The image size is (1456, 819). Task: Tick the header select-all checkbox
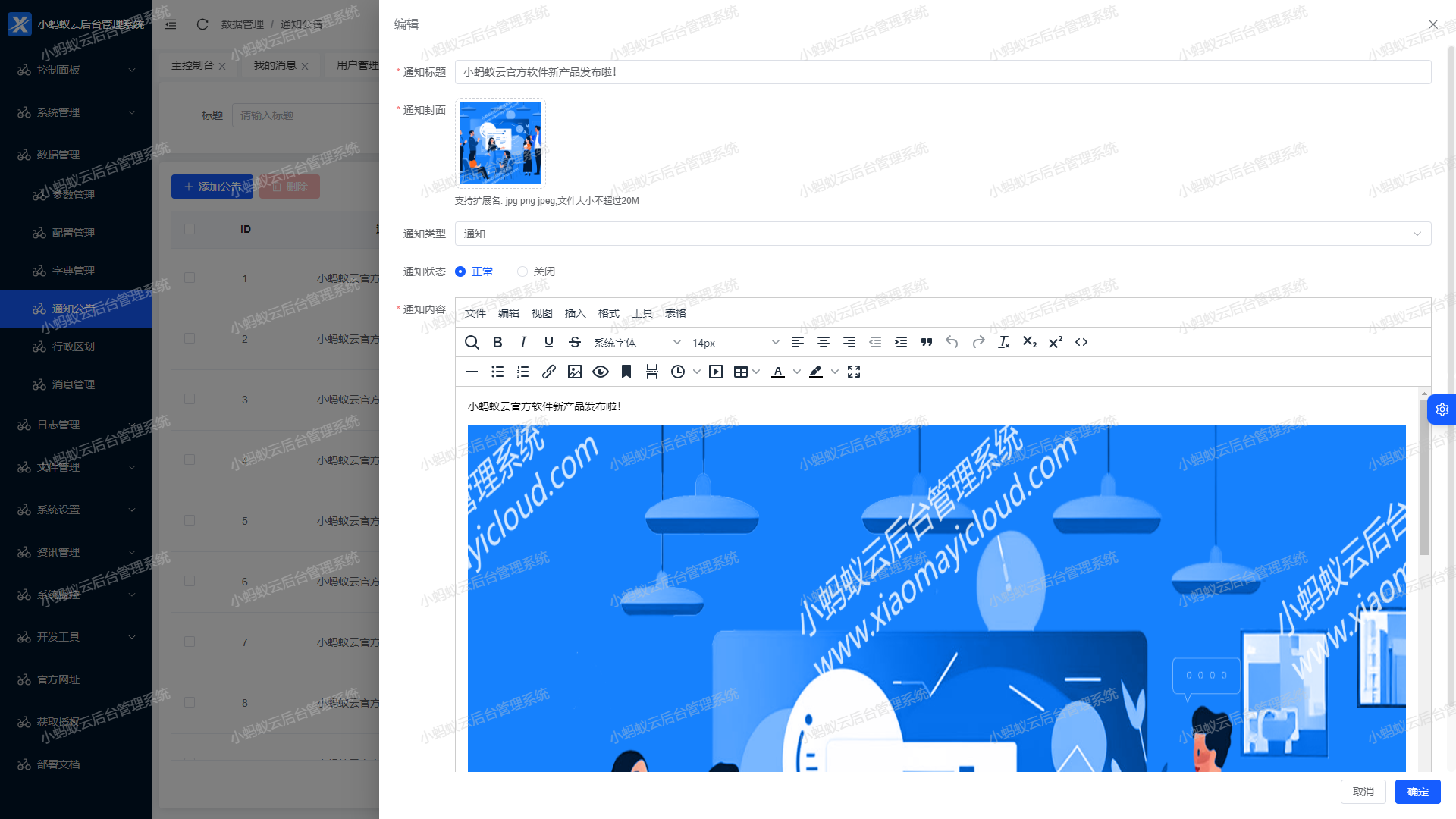(190, 229)
